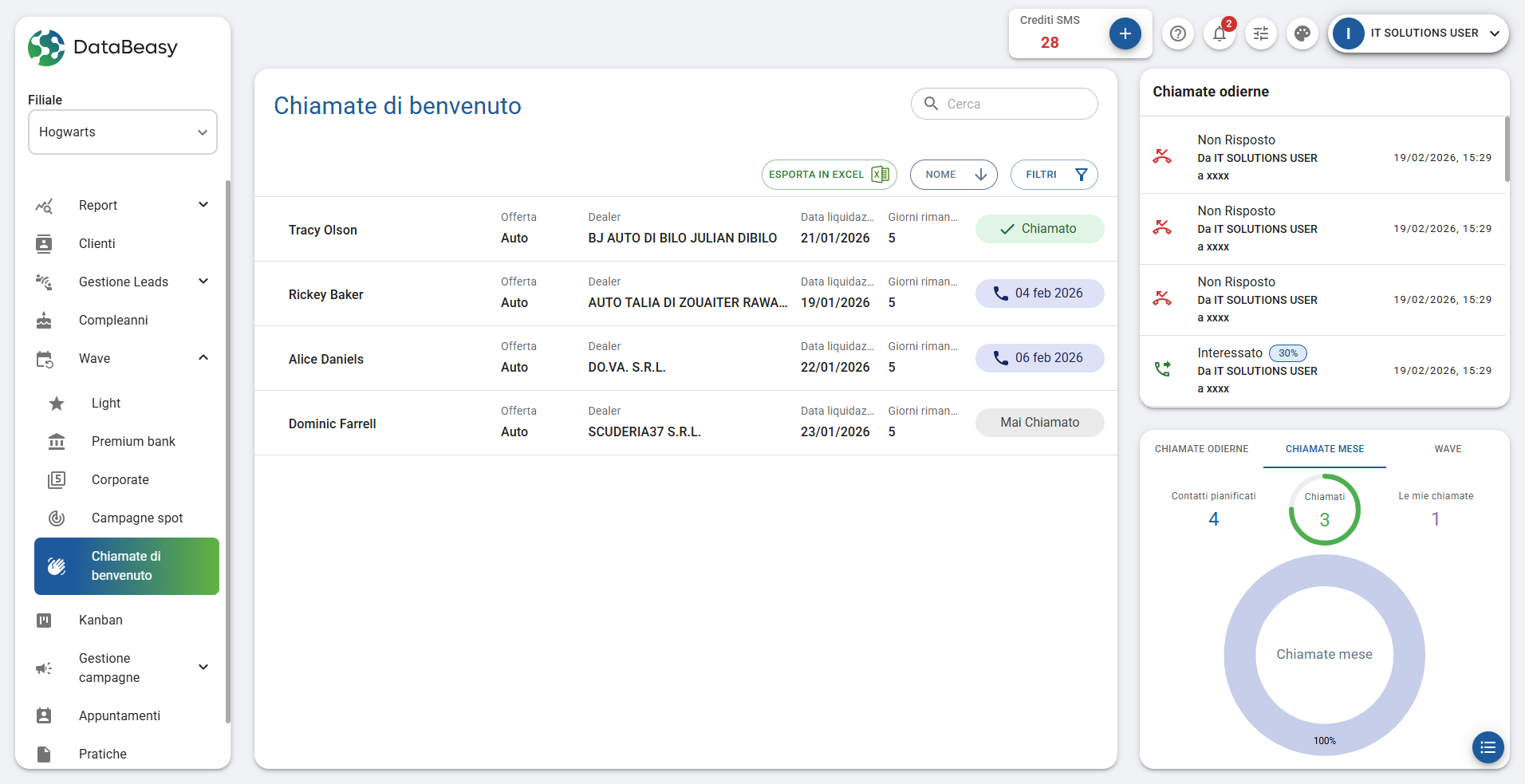Open the Hogwarts Filiale dropdown
The image size is (1525, 784).
tap(123, 132)
